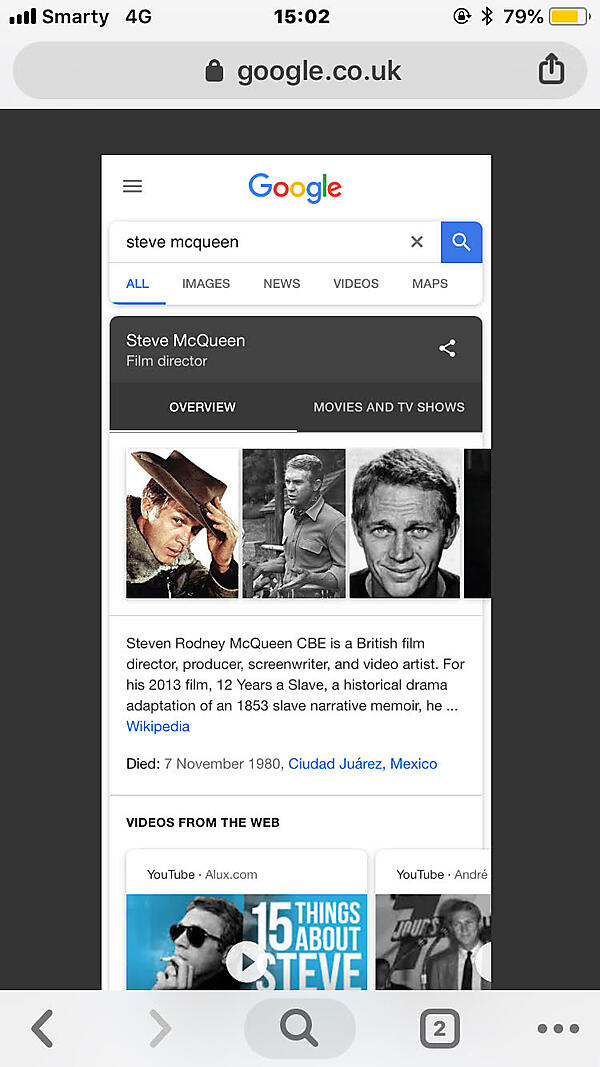
Task: Tap the google.co.uk address bar
Action: click(300, 70)
